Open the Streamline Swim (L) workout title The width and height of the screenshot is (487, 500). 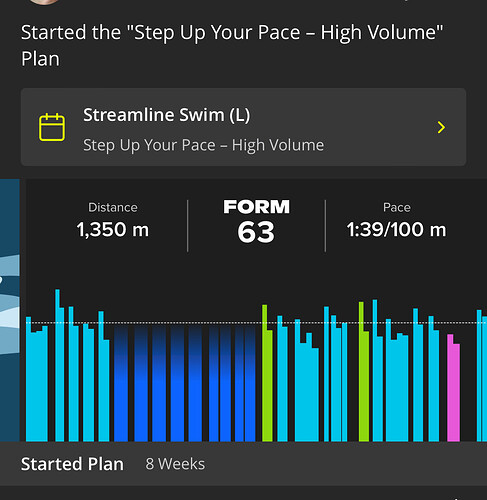click(166, 115)
